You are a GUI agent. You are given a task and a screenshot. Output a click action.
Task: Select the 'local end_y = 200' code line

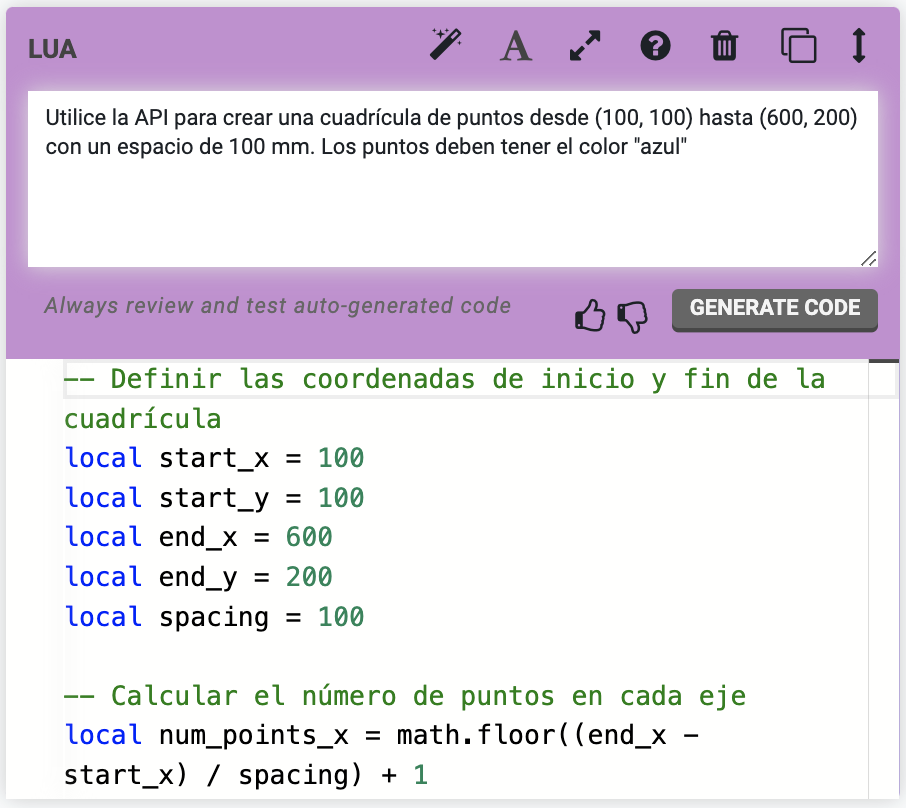click(198, 577)
